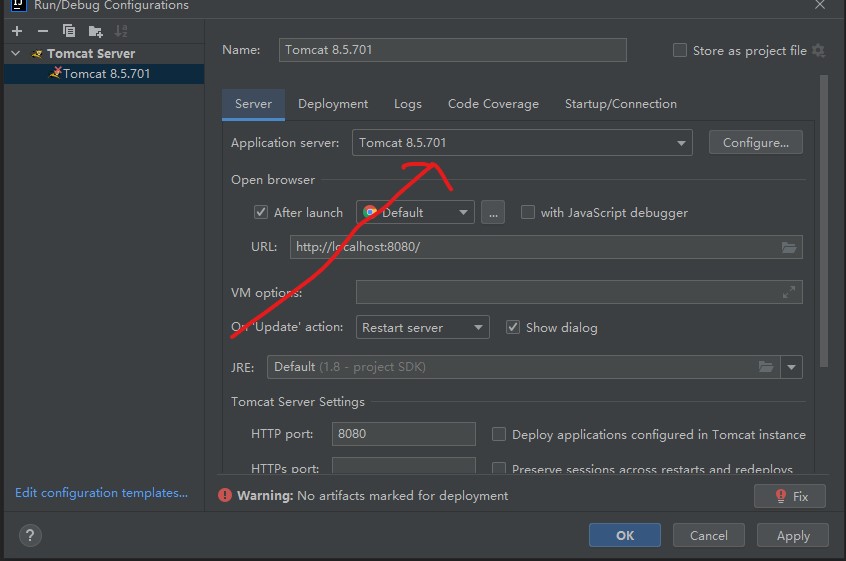This screenshot has width=846, height=561.
Task: Open the On 'Update' action dropdown
Action: pos(422,327)
